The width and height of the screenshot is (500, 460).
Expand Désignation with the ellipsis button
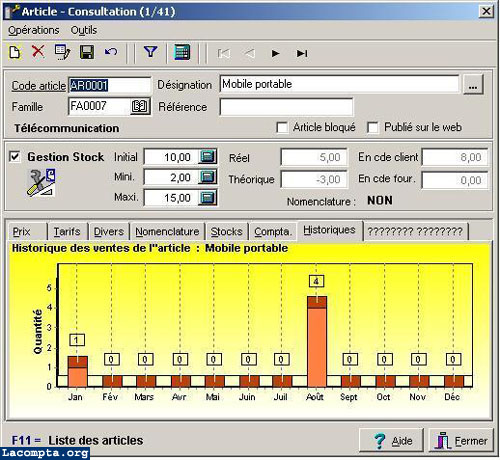pyautogui.click(x=473, y=85)
